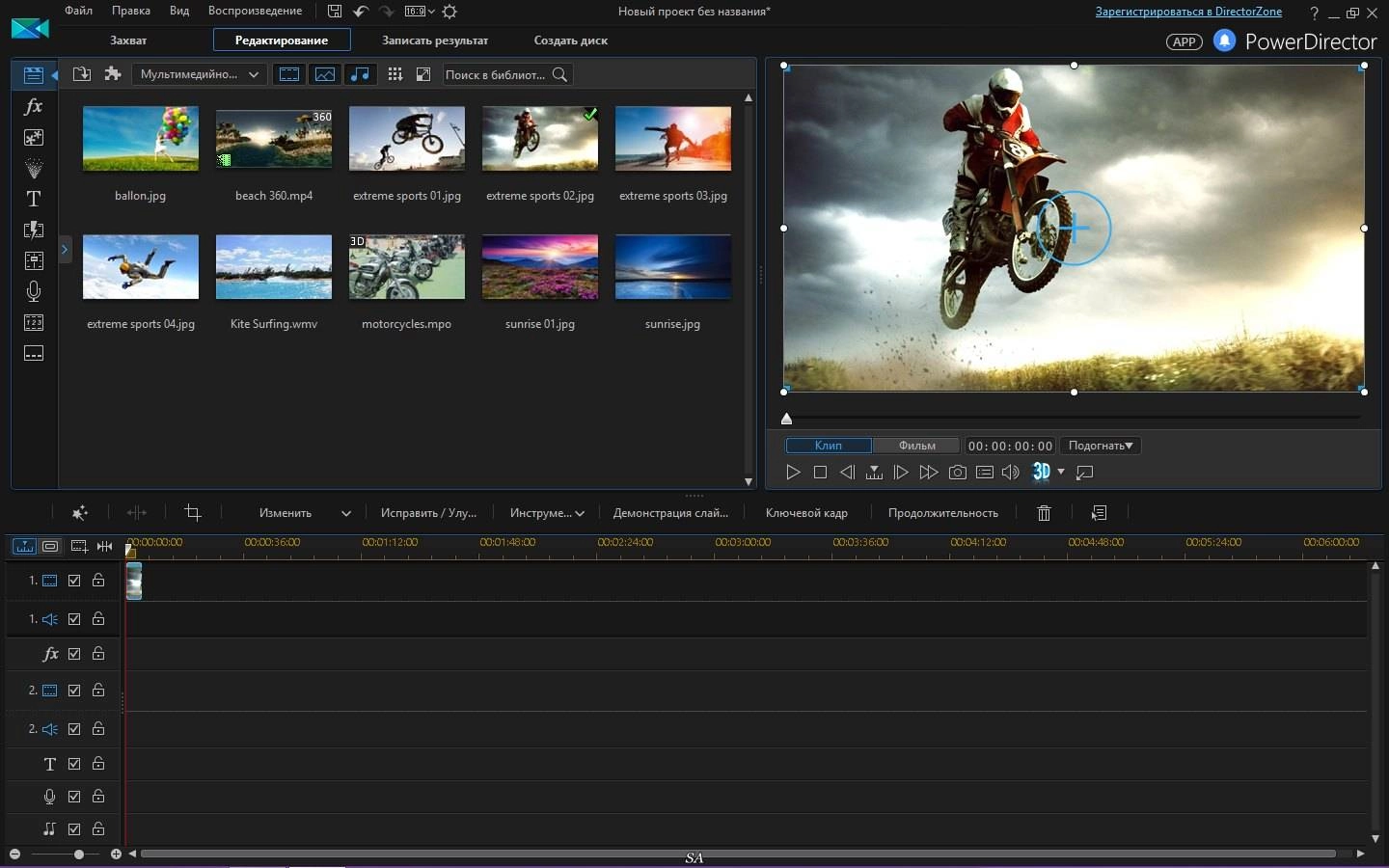The height and width of the screenshot is (868, 1389).
Task: Open the Transition room icon
Action: 34,230
